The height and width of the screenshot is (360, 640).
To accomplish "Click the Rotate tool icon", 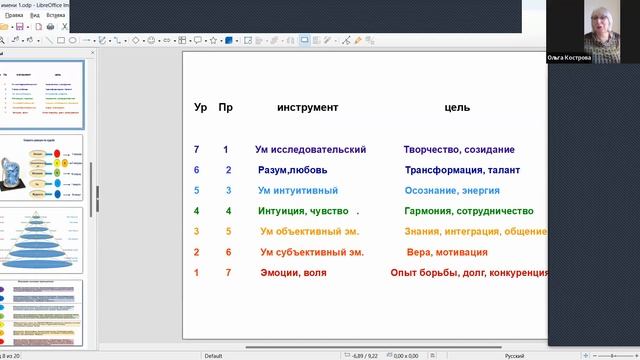I will pyautogui.click(x=248, y=40).
